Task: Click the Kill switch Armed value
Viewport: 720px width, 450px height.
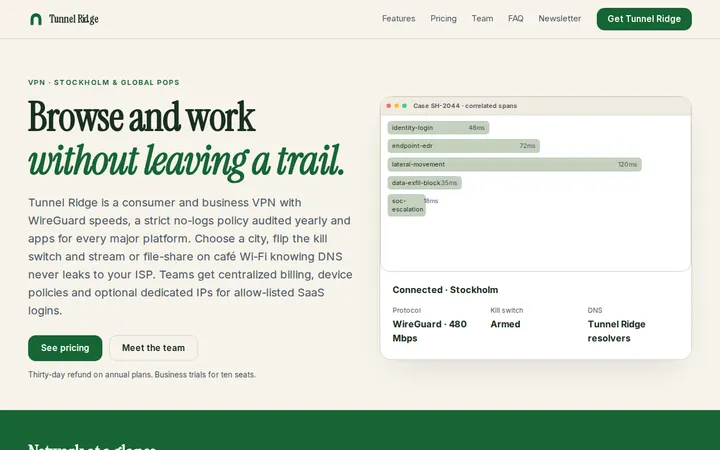Action: [505, 324]
